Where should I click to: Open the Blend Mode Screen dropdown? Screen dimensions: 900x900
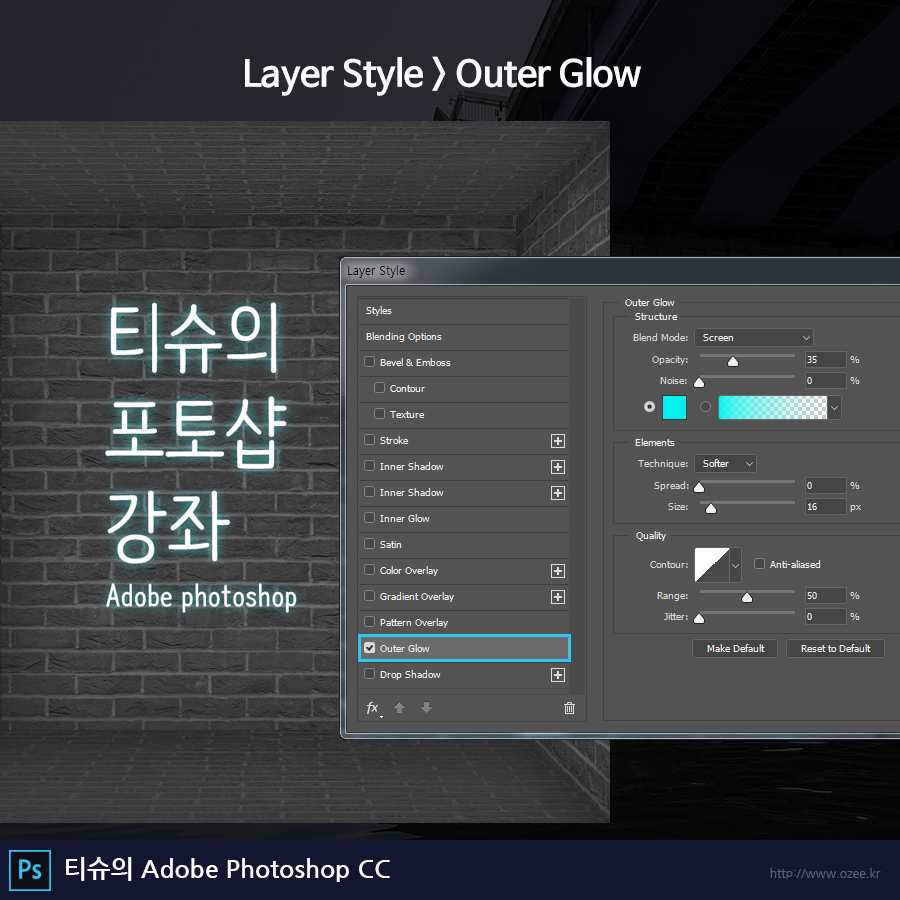point(754,338)
